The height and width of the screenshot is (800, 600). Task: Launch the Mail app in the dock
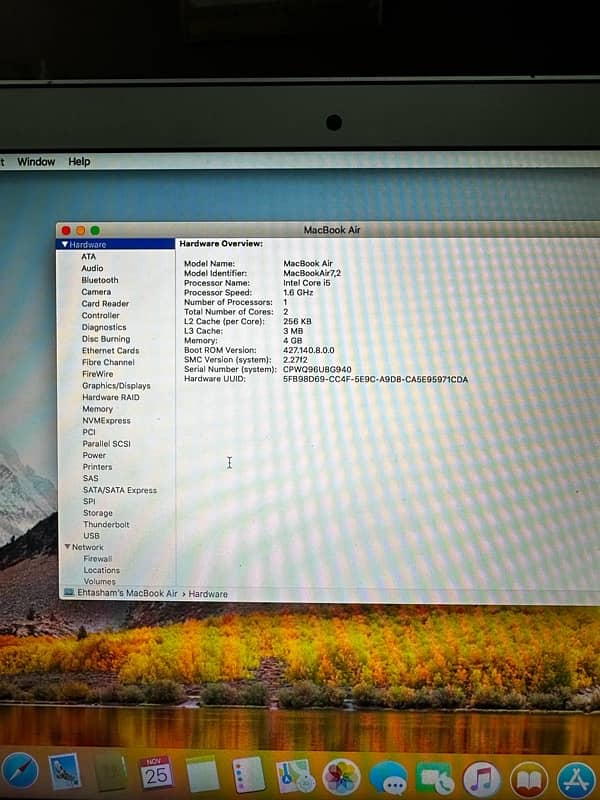tap(65, 772)
